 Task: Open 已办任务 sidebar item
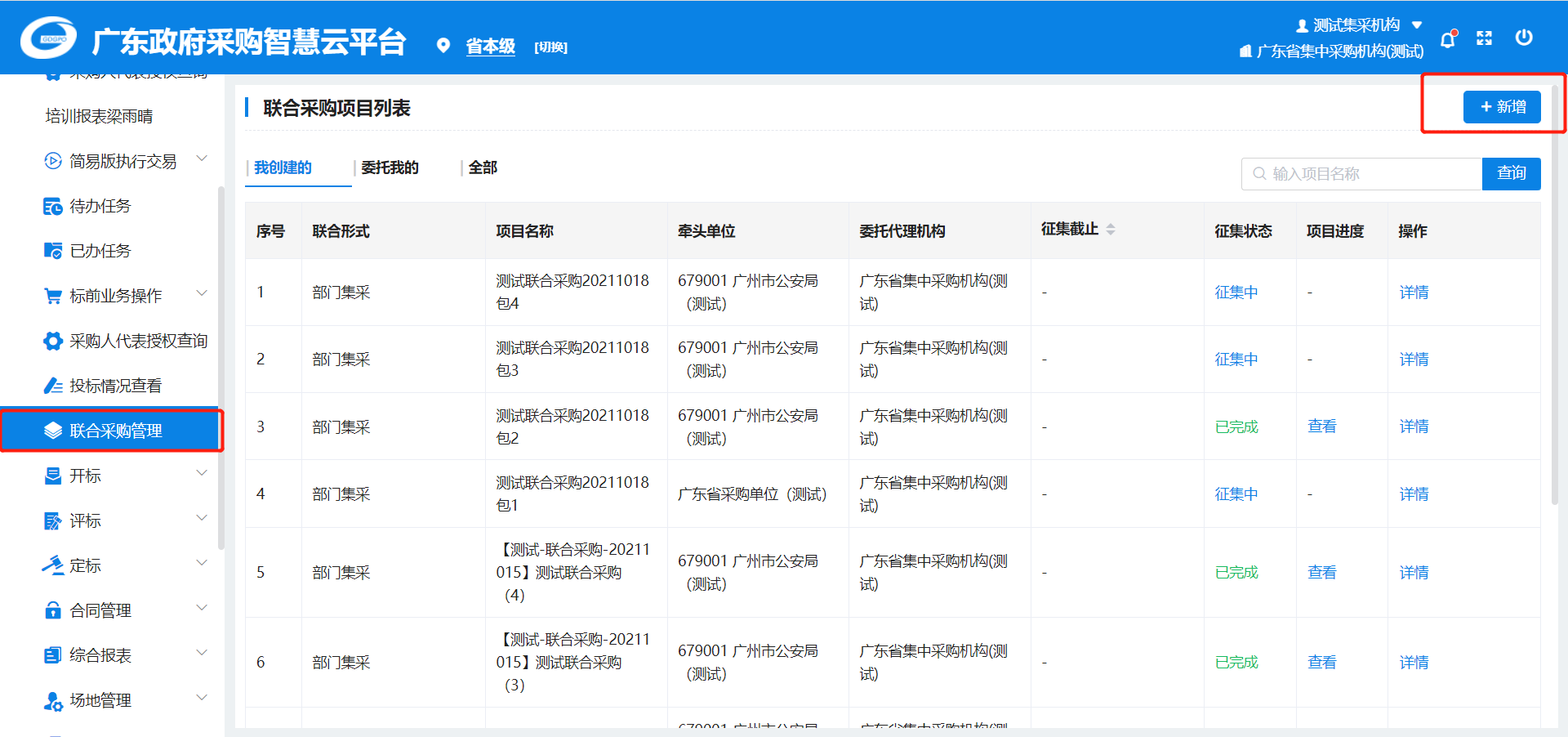pyautogui.click(x=100, y=251)
